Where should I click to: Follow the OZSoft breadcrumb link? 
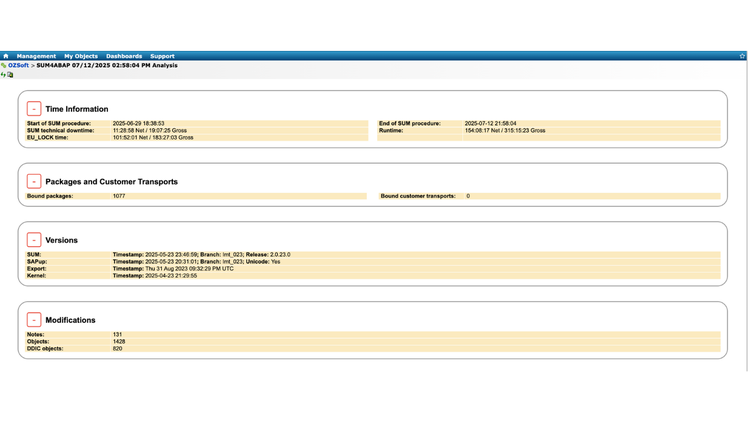coord(18,66)
